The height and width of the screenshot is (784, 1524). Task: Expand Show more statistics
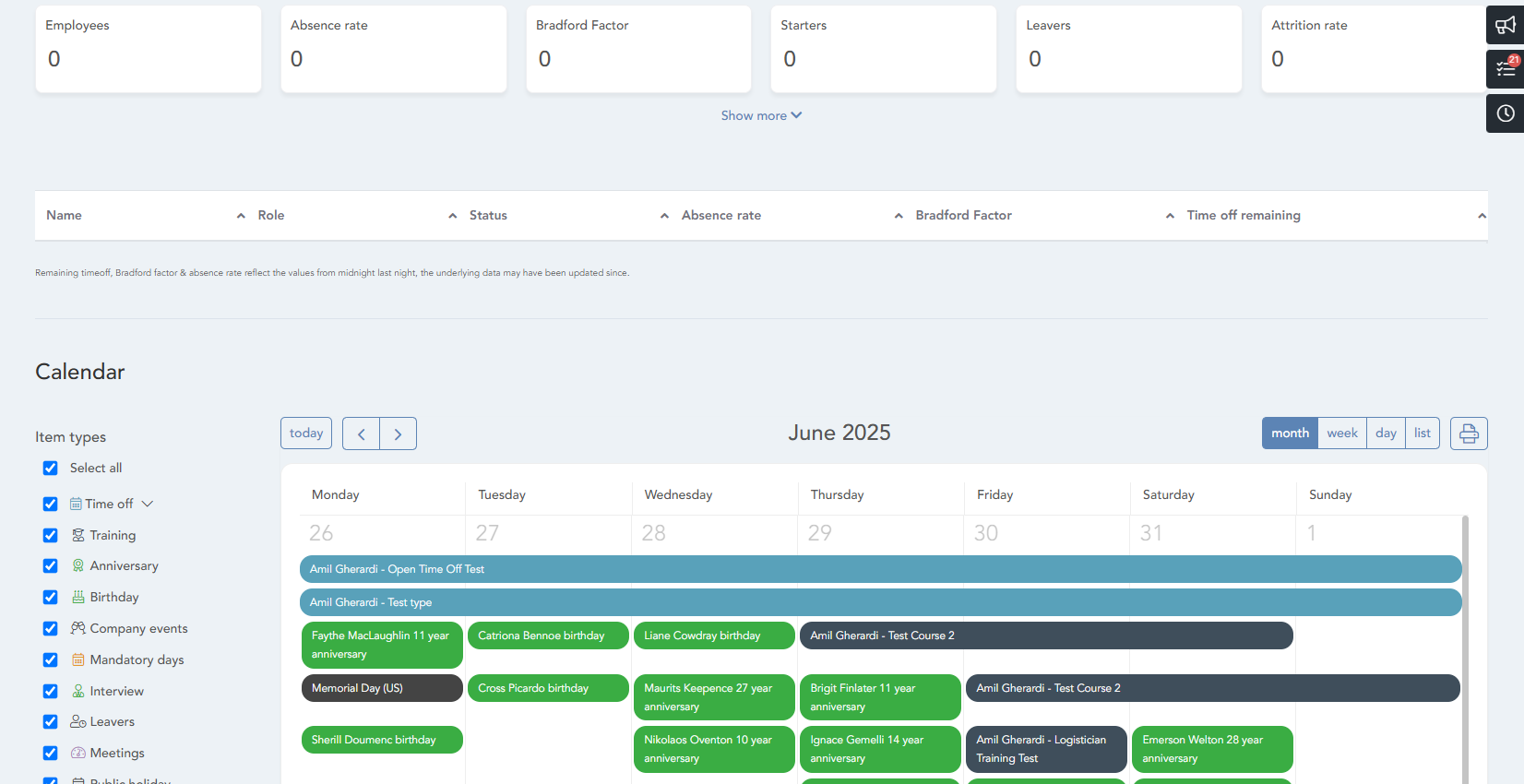(x=761, y=115)
